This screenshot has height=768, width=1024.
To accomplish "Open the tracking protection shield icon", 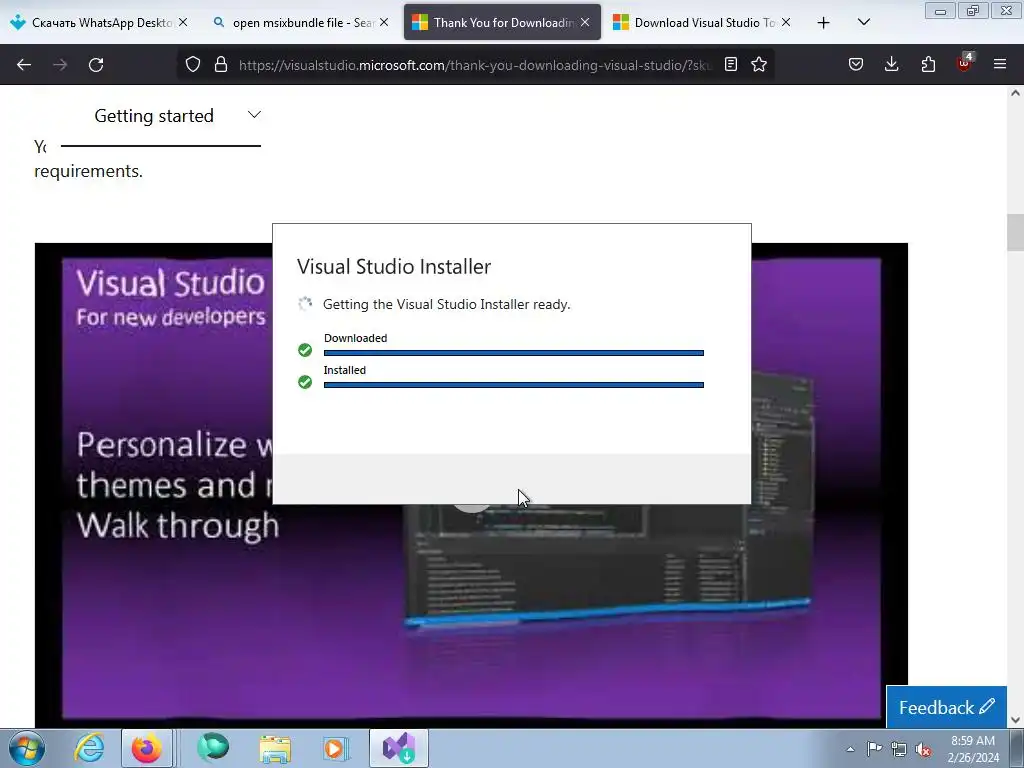I will click(x=193, y=65).
